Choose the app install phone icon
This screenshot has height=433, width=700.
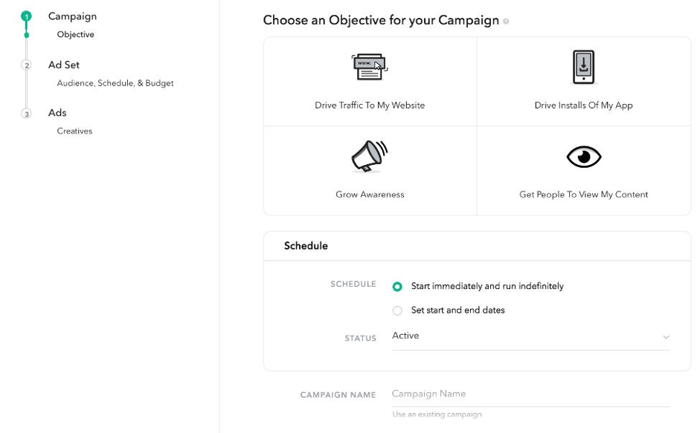coord(583,67)
